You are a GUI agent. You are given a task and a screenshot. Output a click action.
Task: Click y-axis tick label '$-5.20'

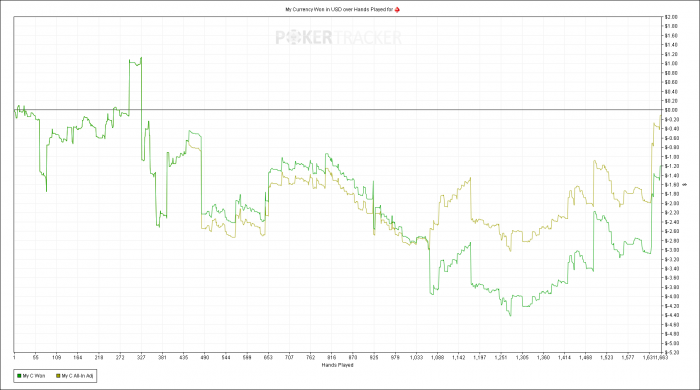tap(671, 353)
